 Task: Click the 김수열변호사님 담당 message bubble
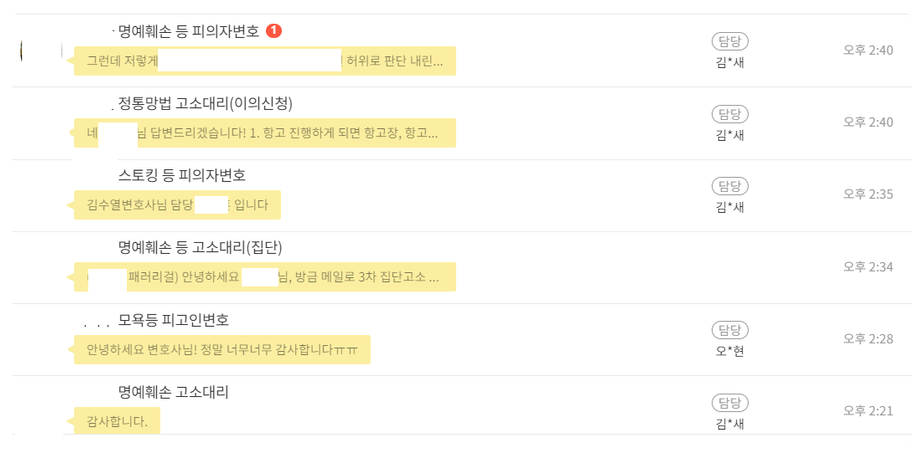pyautogui.click(x=177, y=205)
